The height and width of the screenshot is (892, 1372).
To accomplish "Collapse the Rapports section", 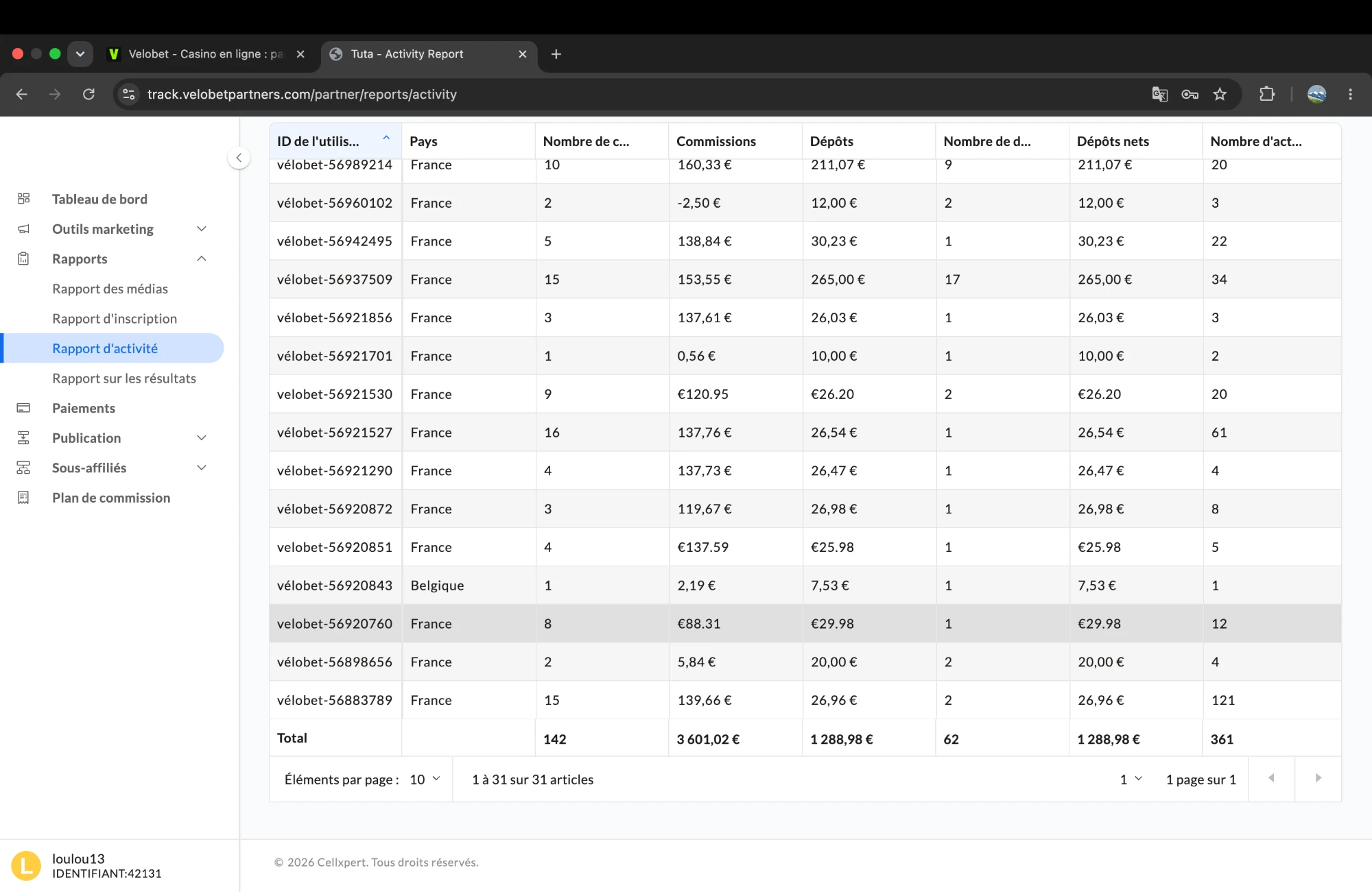I will 202,258.
